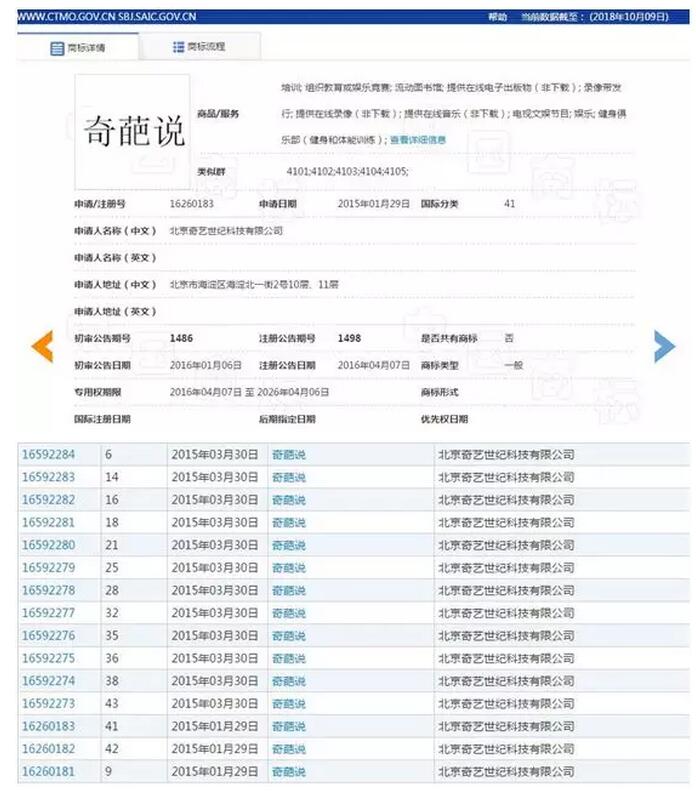Open registration number 16592280
Viewport: 696px width, 802px height.
49,545
